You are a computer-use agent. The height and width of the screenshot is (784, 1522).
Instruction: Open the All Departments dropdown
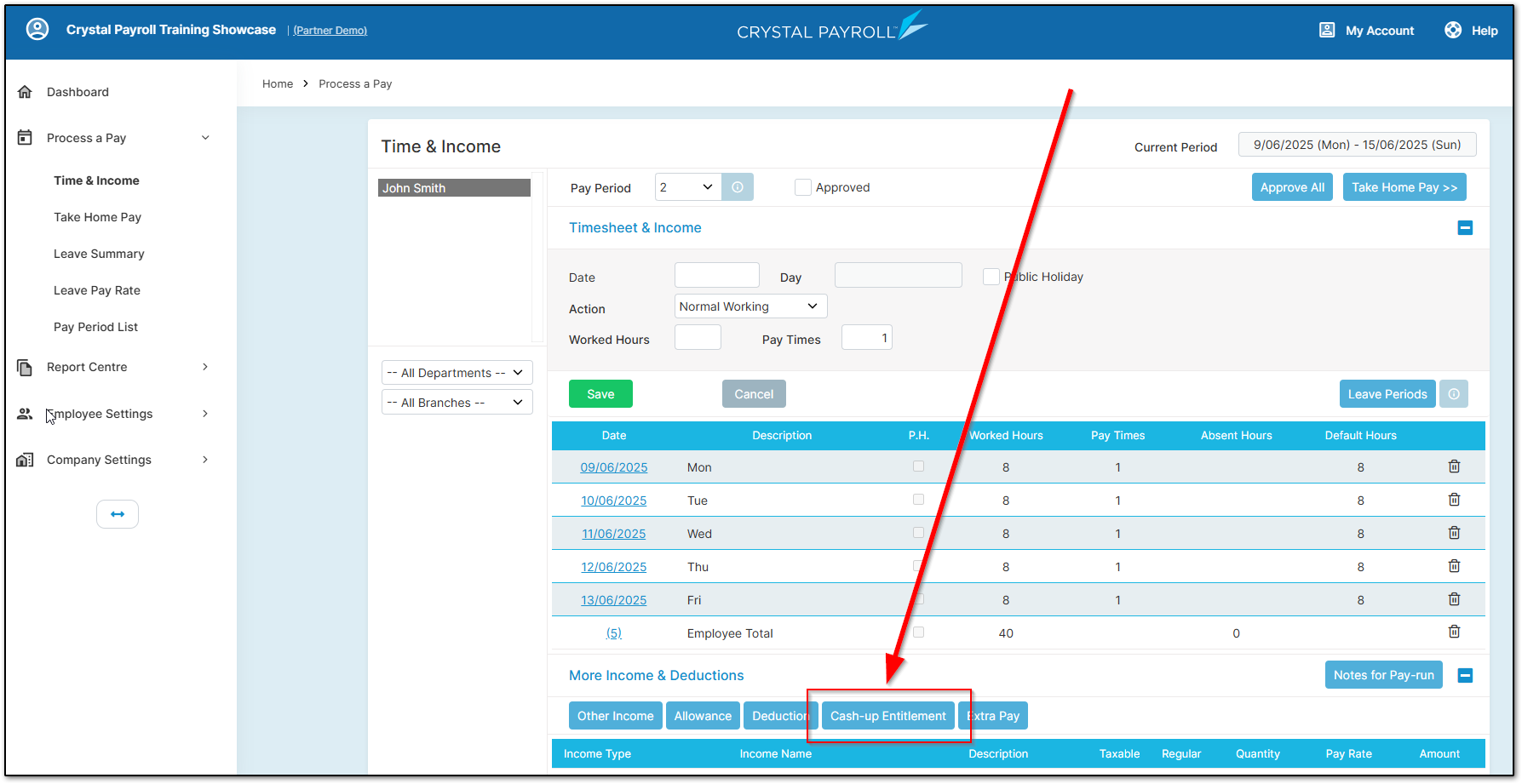457,373
